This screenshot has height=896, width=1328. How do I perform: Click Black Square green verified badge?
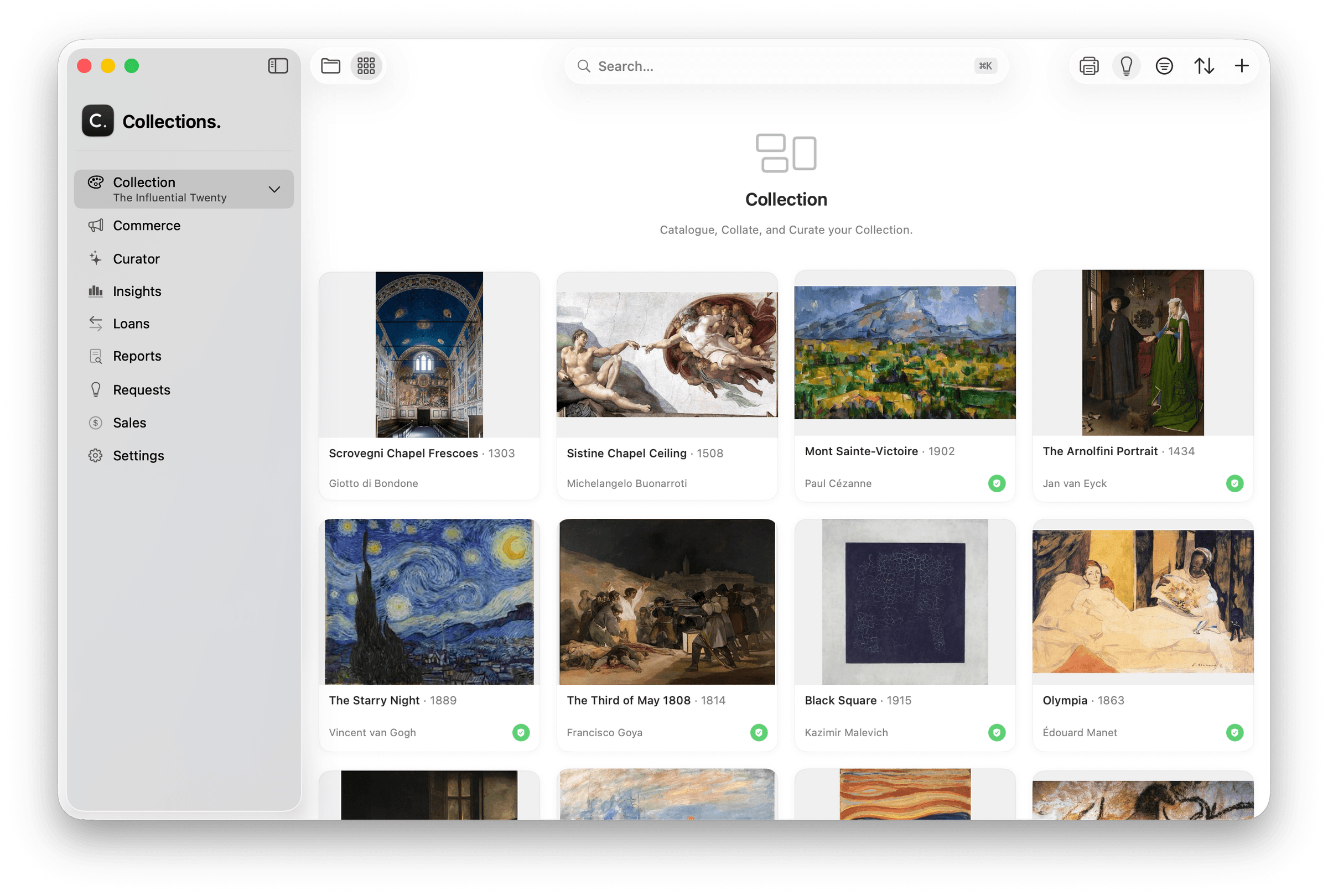tap(997, 733)
